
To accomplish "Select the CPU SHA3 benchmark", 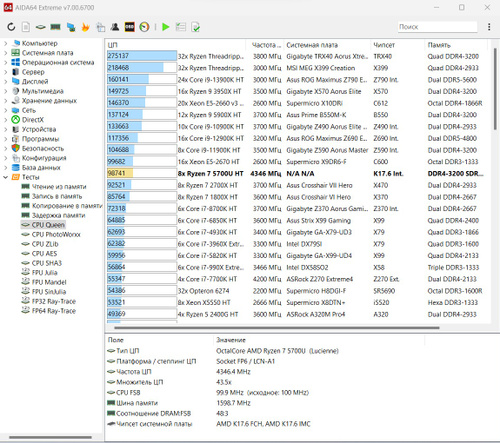I will (x=47, y=263).
